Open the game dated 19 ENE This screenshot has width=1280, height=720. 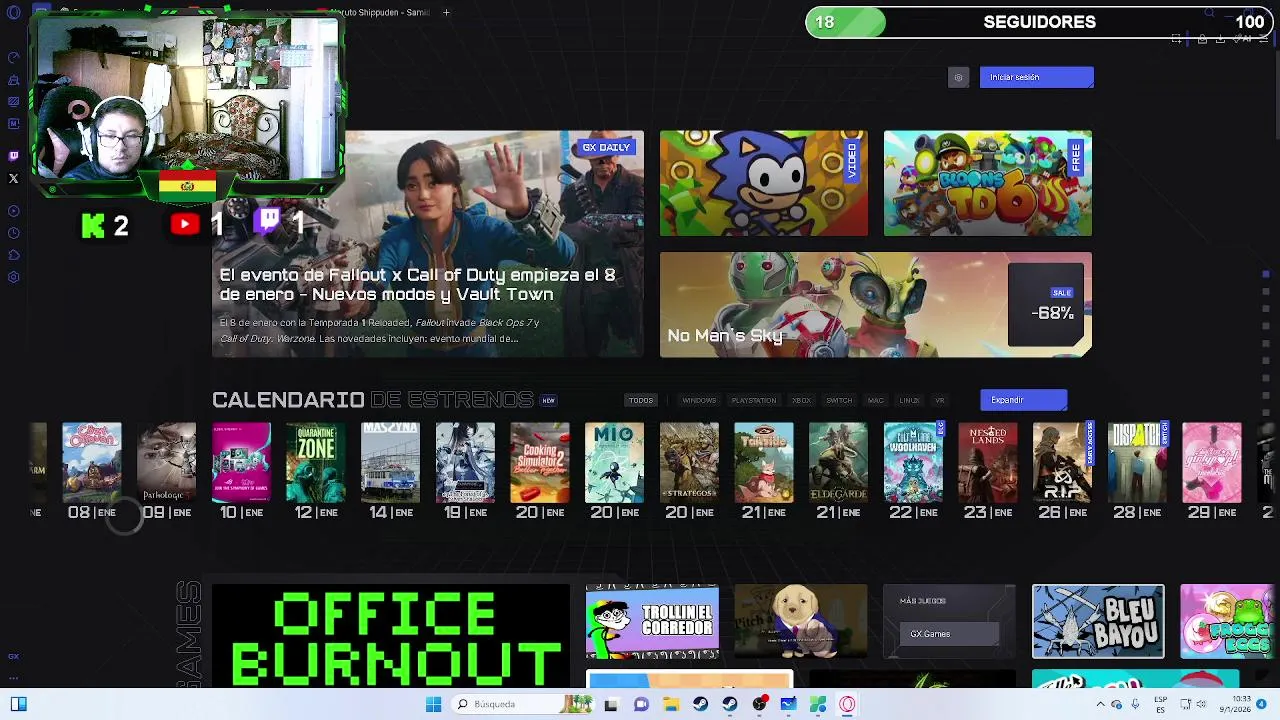tap(465, 463)
